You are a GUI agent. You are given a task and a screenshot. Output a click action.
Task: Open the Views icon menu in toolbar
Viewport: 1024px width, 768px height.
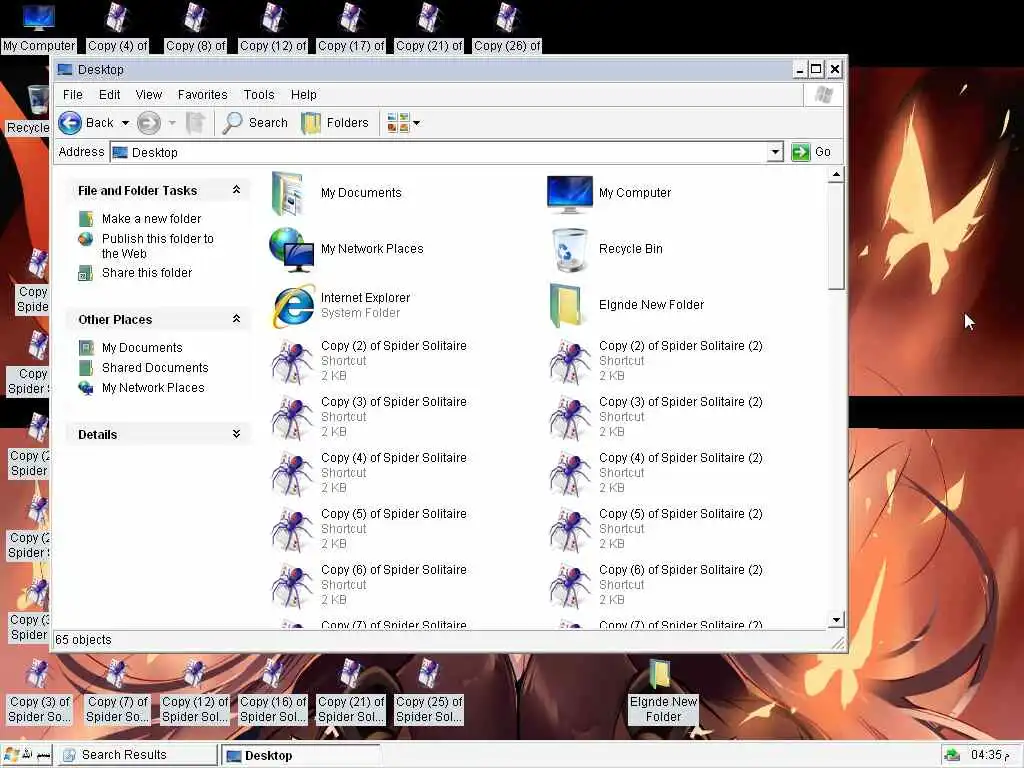pyautogui.click(x=403, y=123)
